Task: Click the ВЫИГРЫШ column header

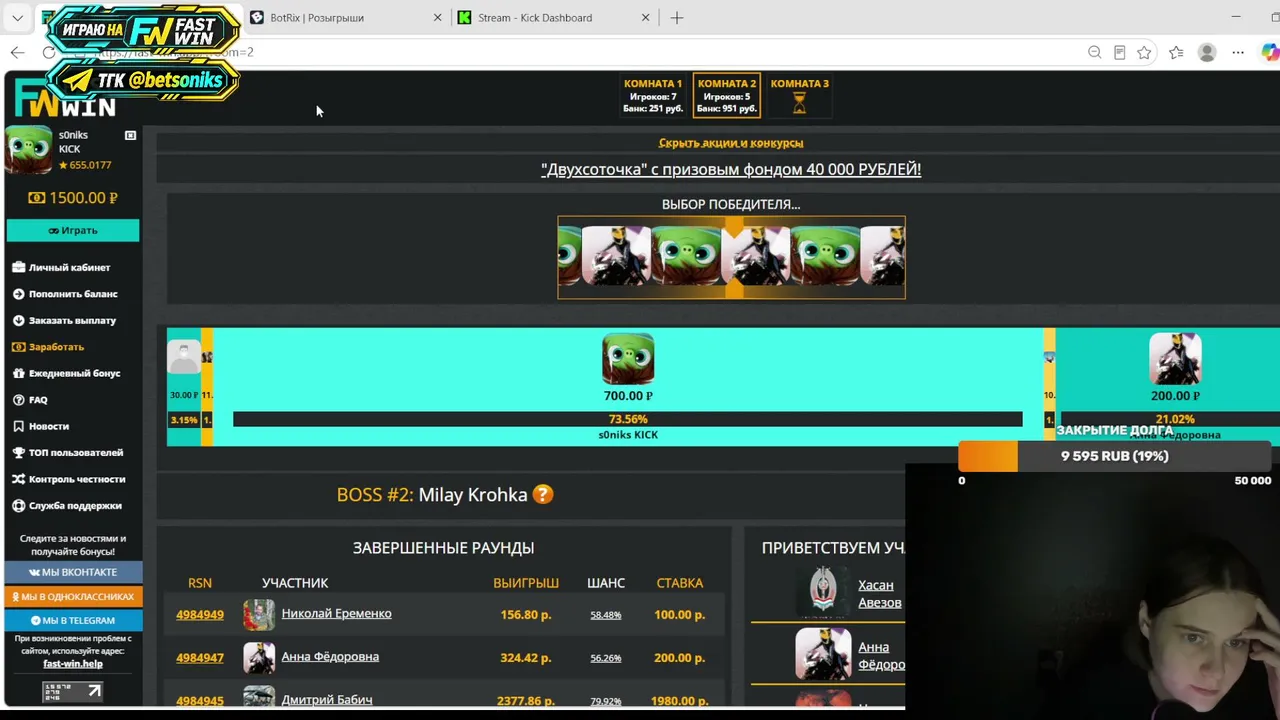Action: [526, 583]
